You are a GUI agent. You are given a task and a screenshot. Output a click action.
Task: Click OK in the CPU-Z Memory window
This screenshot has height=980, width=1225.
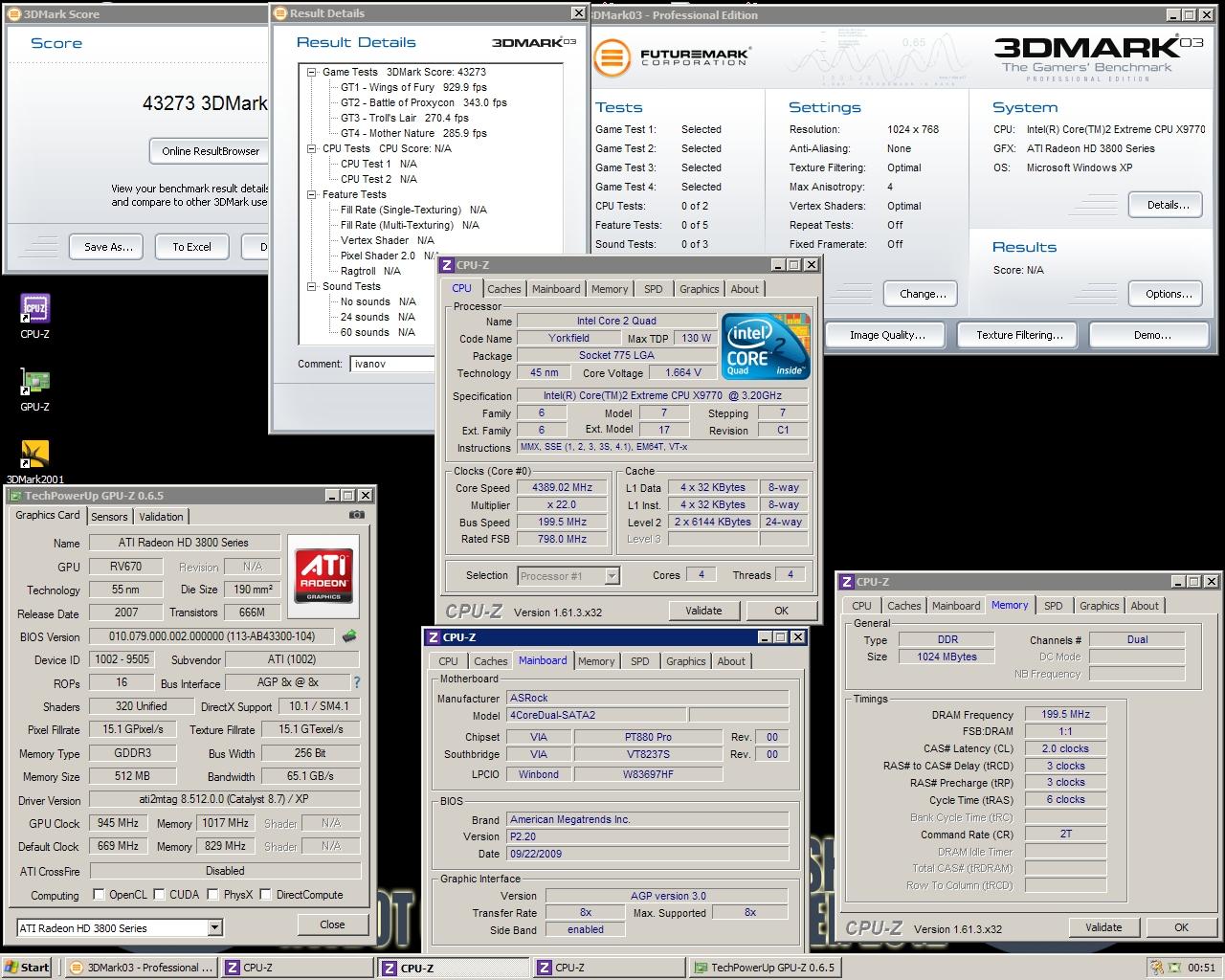1181,927
